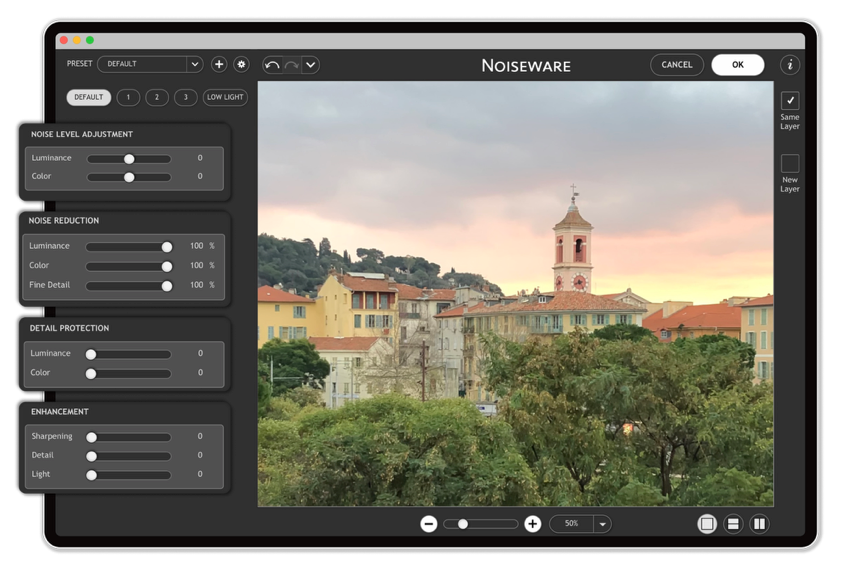The height and width of the screenshot is (584, 844).
Task: Click Noise Reduction Color slider
Action: point(129,266)
